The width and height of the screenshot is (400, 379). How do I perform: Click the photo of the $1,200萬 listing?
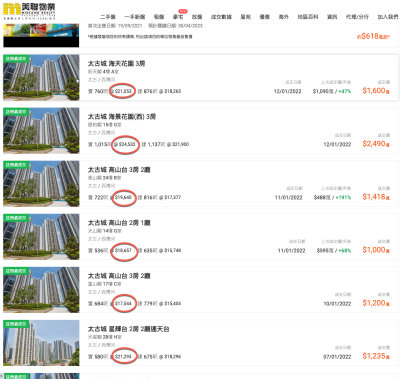coord(41,290)
